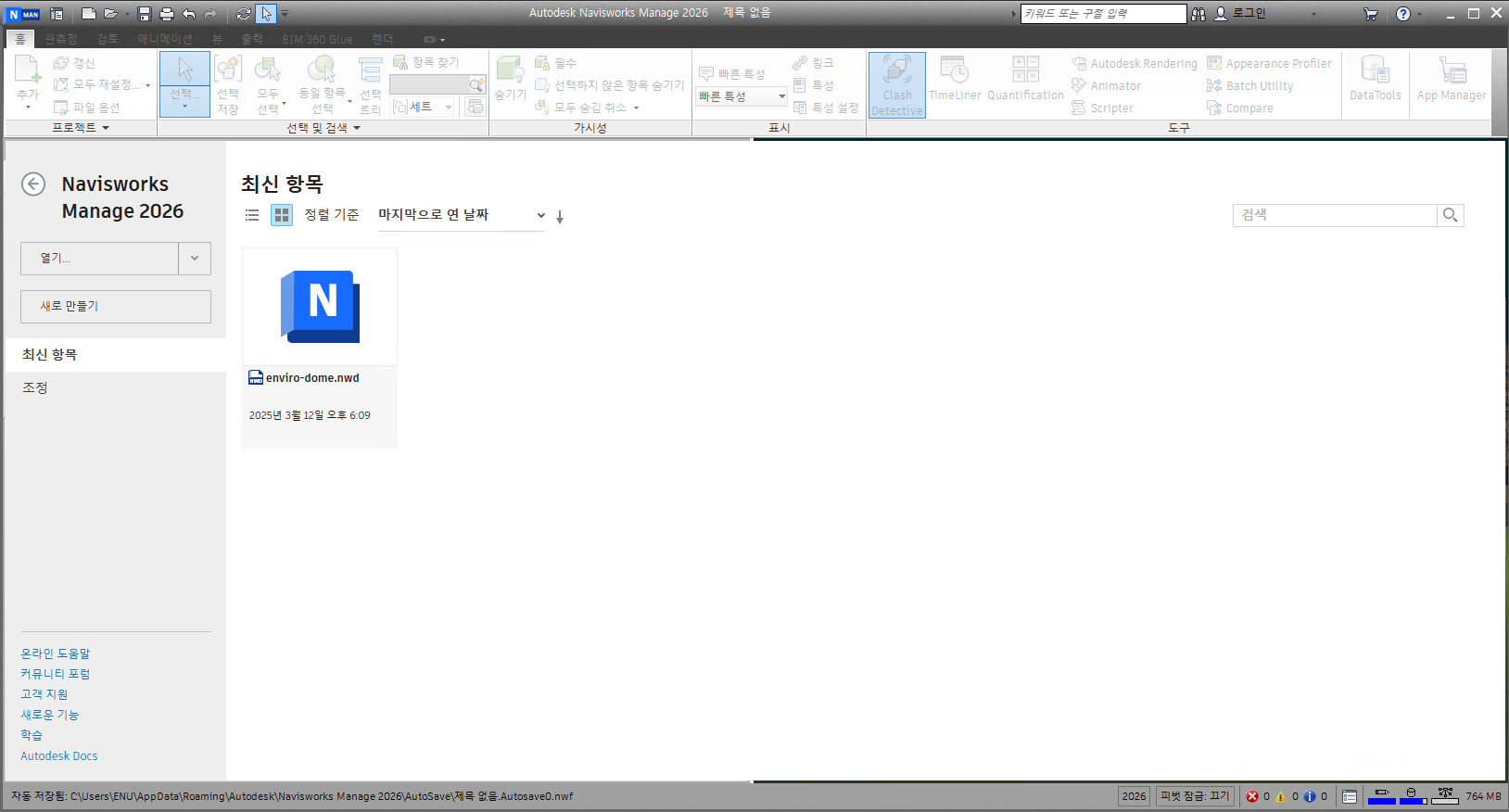
Task: Click the Help question mark icon
Action: pos(1403,14)
